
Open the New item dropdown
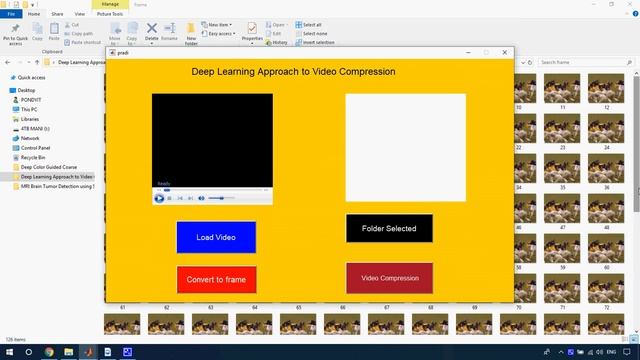point(217,25)
